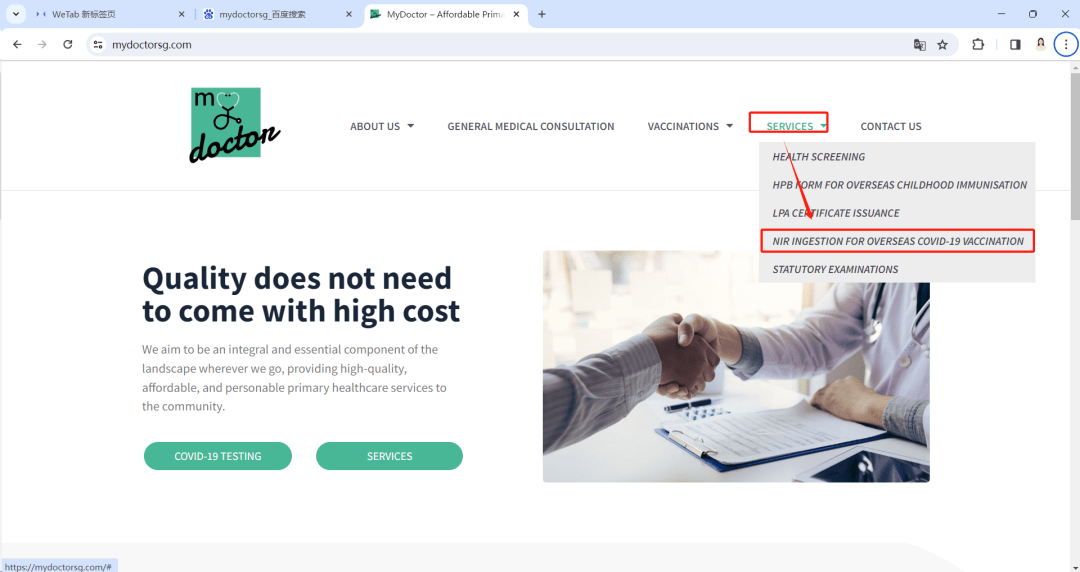This screenshot has height=572, width=1080.
Task: Open the extensions puzzle icon
Action: [978, 45]
